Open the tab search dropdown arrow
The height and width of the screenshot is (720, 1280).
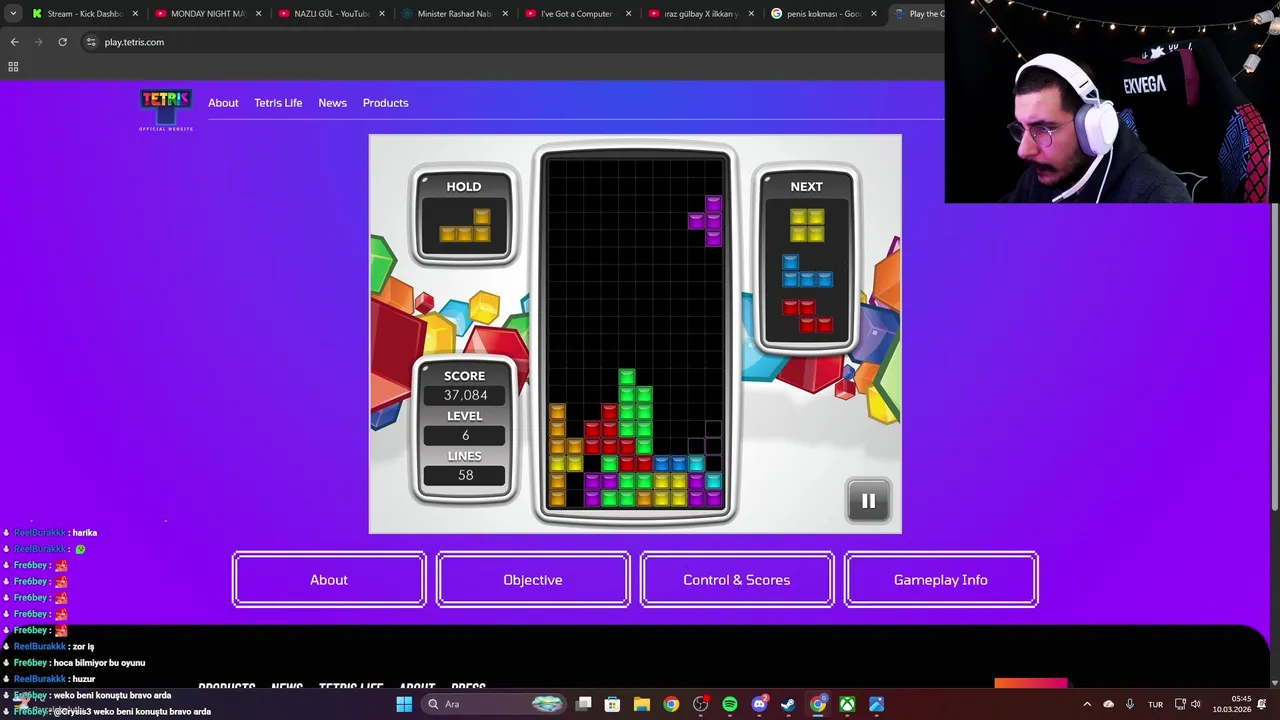[x=13, y=14]
